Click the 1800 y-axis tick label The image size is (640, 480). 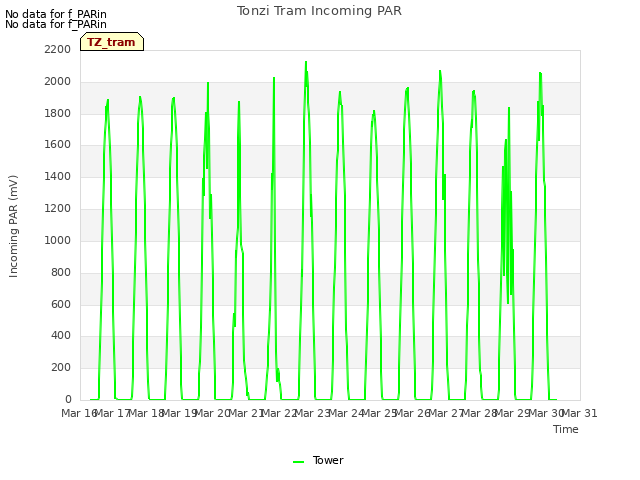(x=58, y=113)
